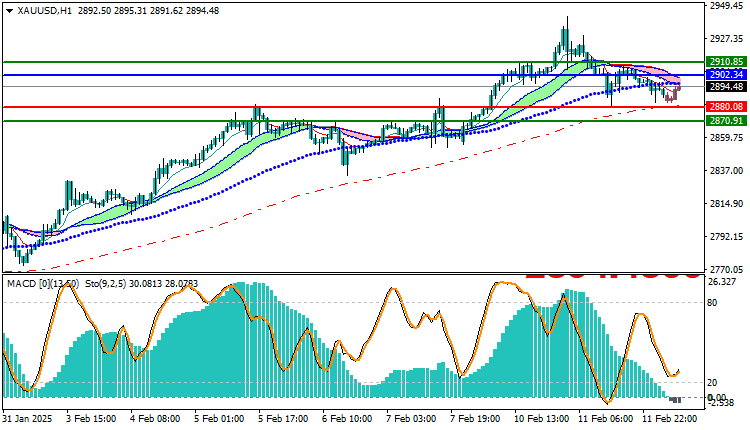Click the -2.538 indicator scale value
This screenshot has height=430, width=750.
point(723,403)
